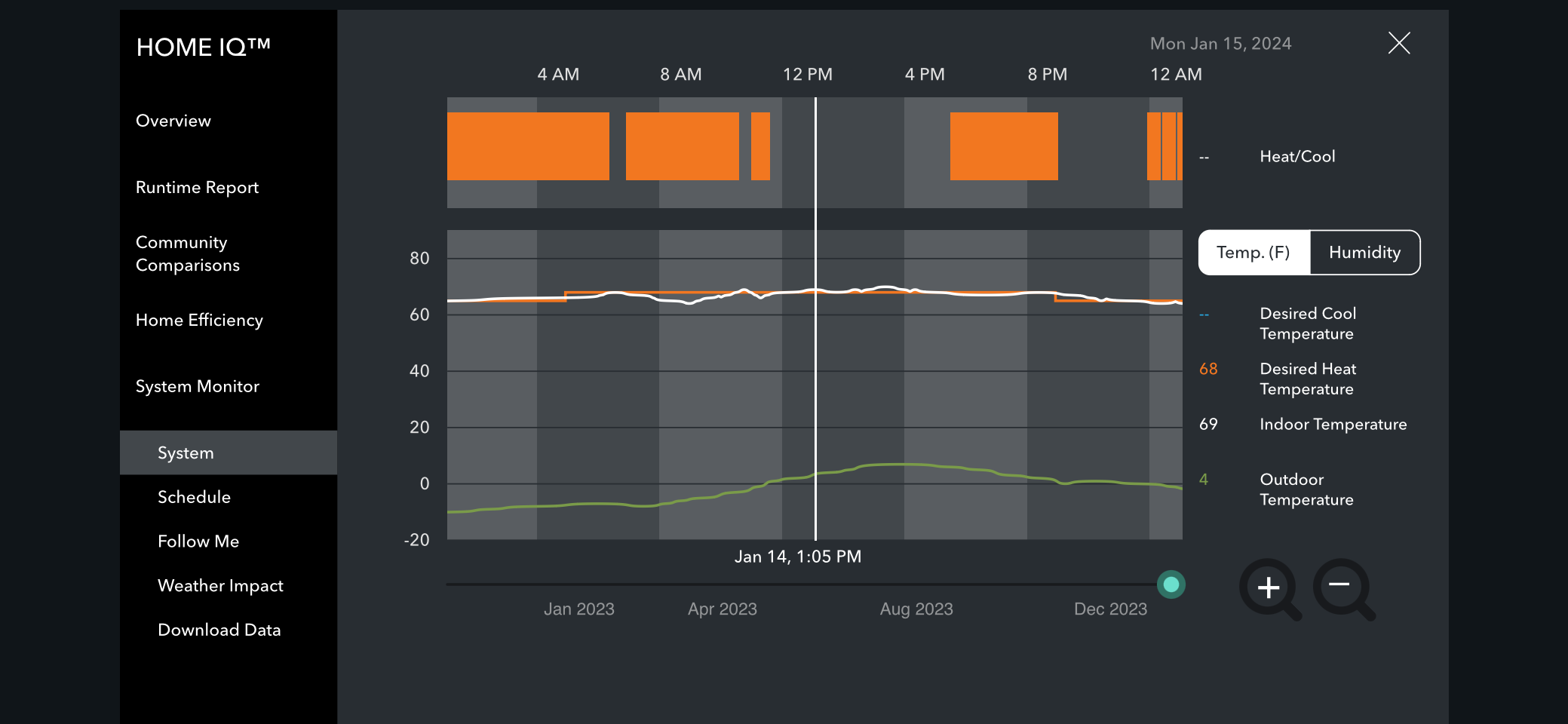
Task: Jump to Jan 2023 on timeline
Action: pyautogui.click(x=578, y=609)
